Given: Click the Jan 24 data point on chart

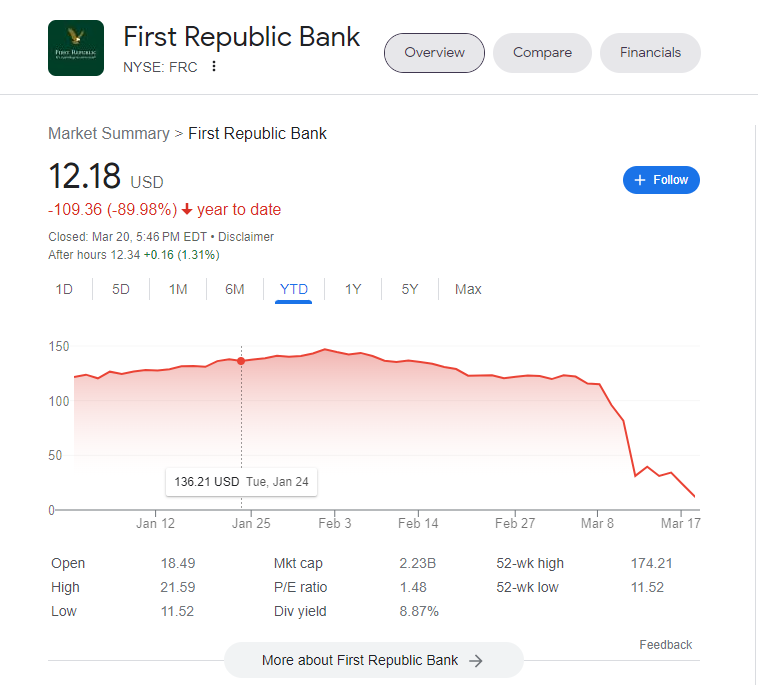Looking at the screenshot, I should point(241,361).
